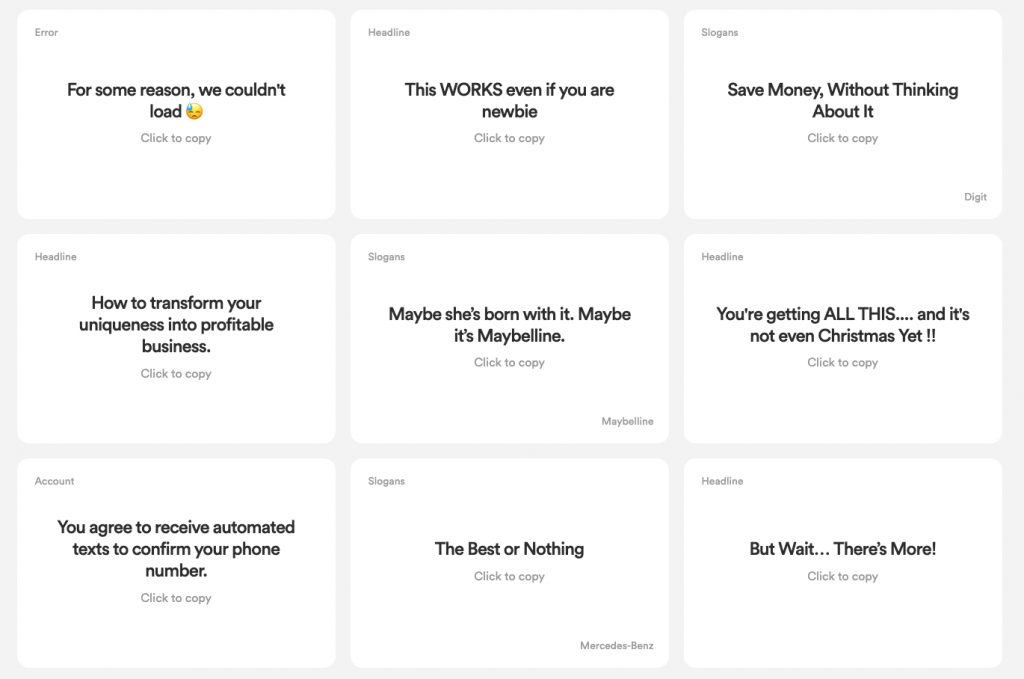Click the Digit brand label
The image size is (1024, 679).
point(975,197)
